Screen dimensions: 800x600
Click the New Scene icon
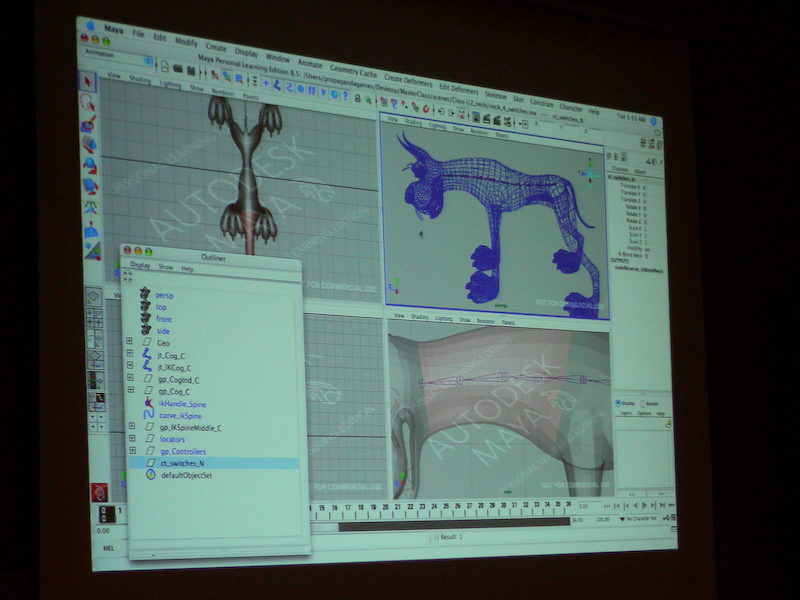click(x=164, y=66)
